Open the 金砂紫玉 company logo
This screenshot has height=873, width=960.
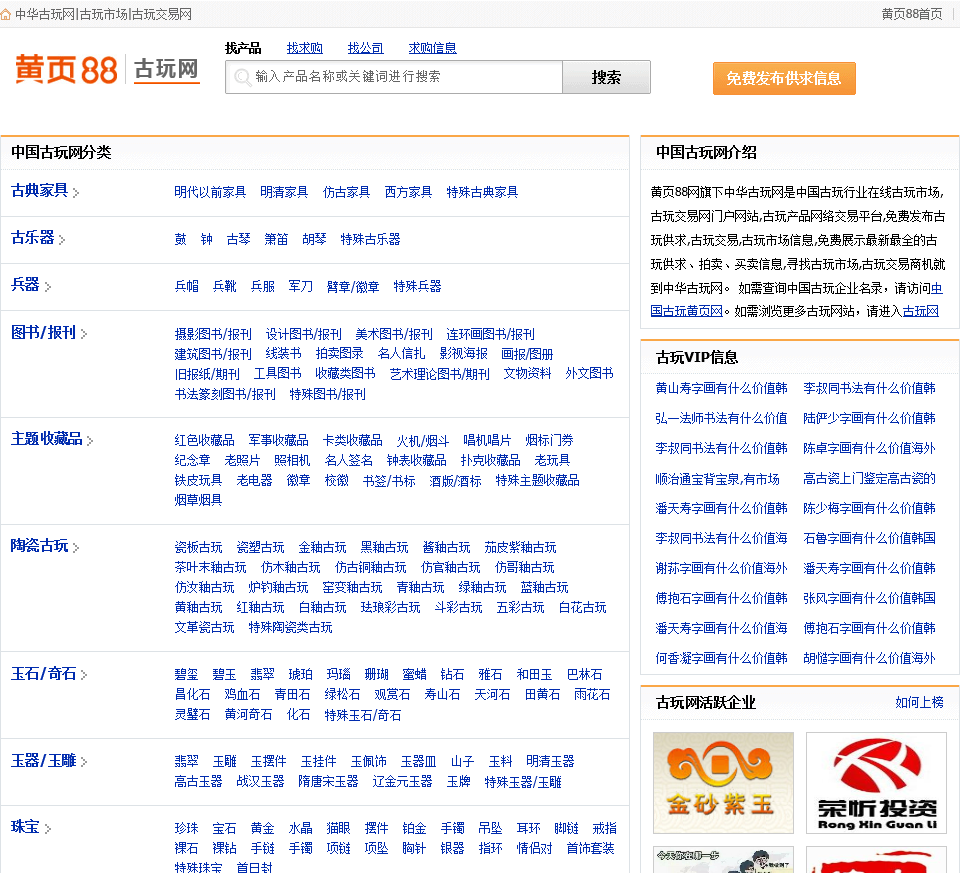pyautogui.click(x=723, y=782)
